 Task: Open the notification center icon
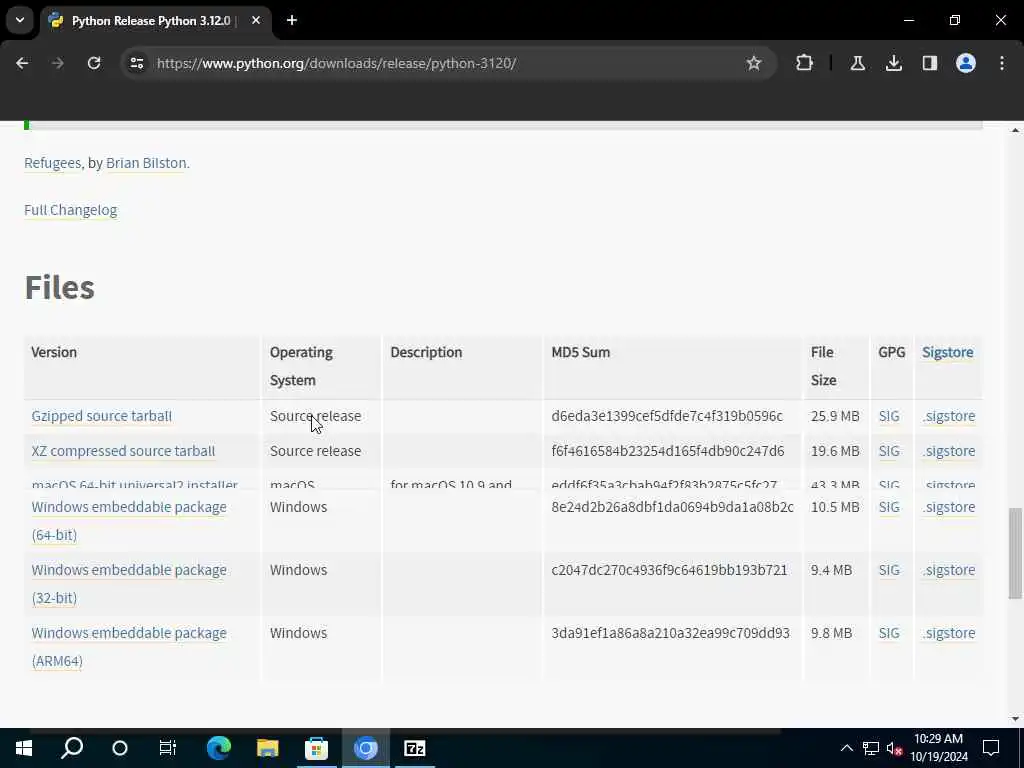[991, 748]
